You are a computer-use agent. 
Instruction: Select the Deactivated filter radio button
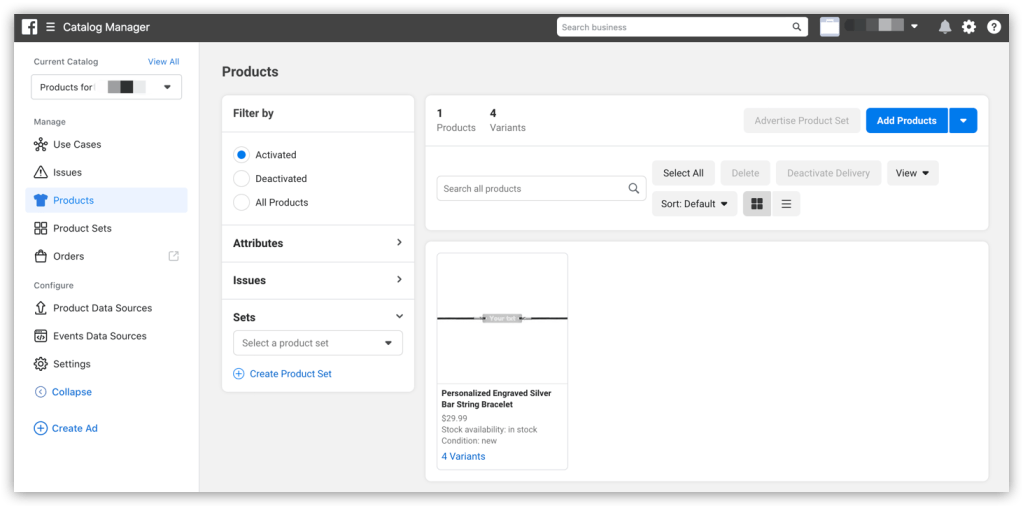(241, 179)
